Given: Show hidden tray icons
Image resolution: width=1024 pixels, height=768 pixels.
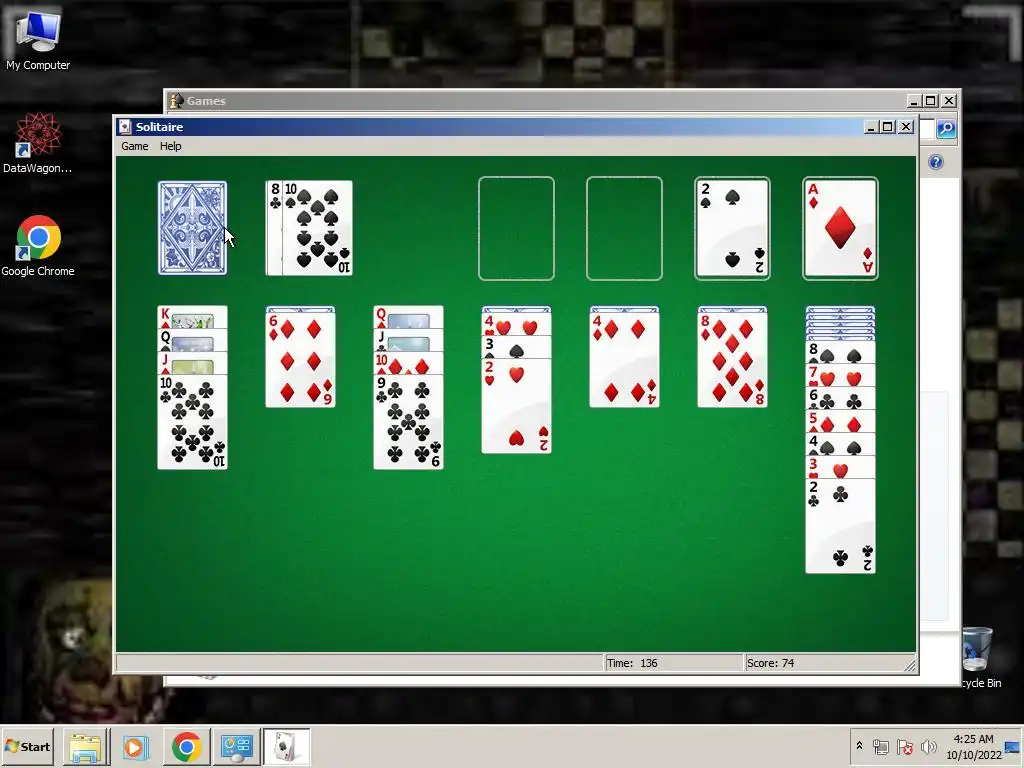Looking at the screenshot, I should pyautogui.click(x=859, y=746).
